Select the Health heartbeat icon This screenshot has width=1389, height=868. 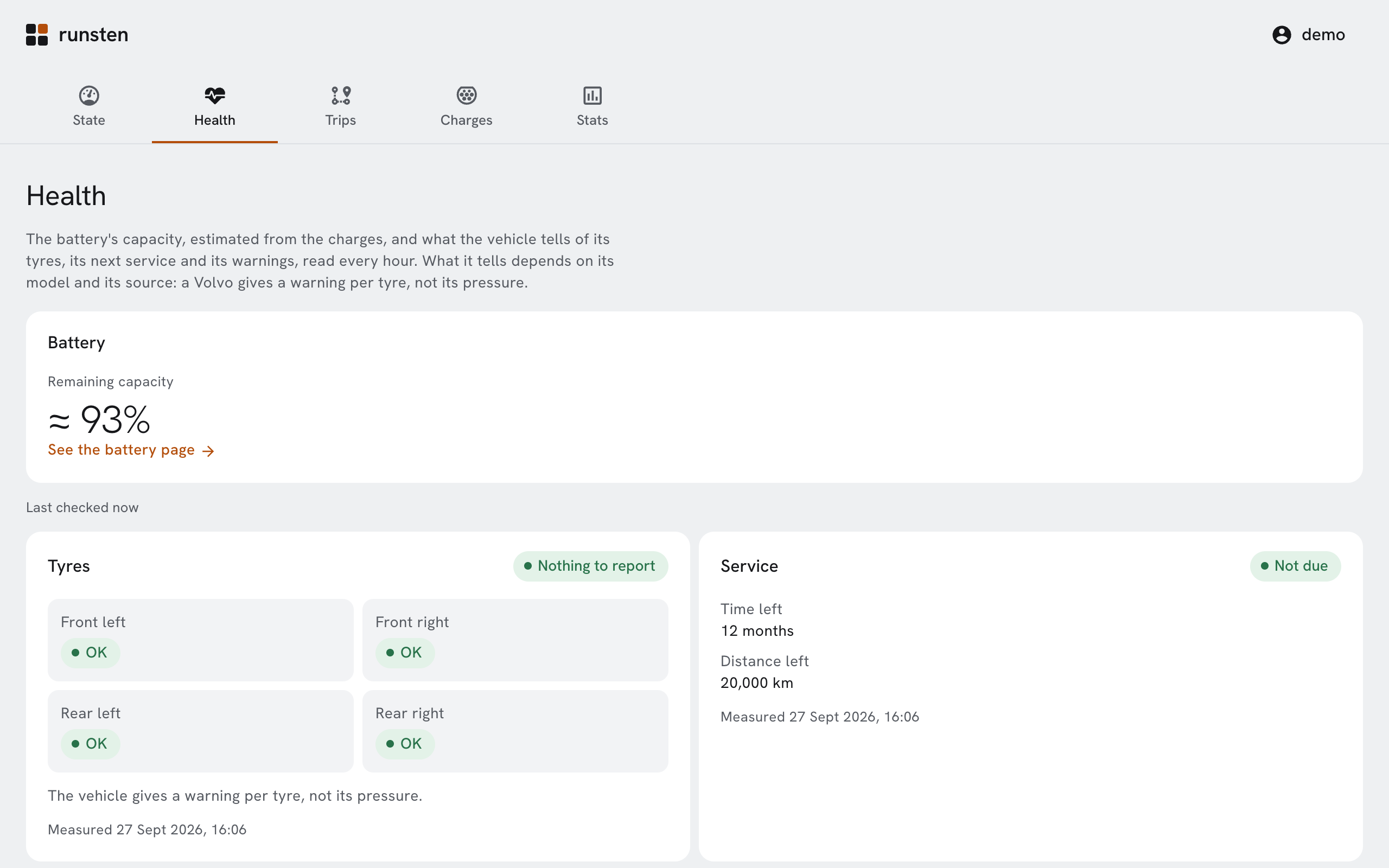coord(215,95)
